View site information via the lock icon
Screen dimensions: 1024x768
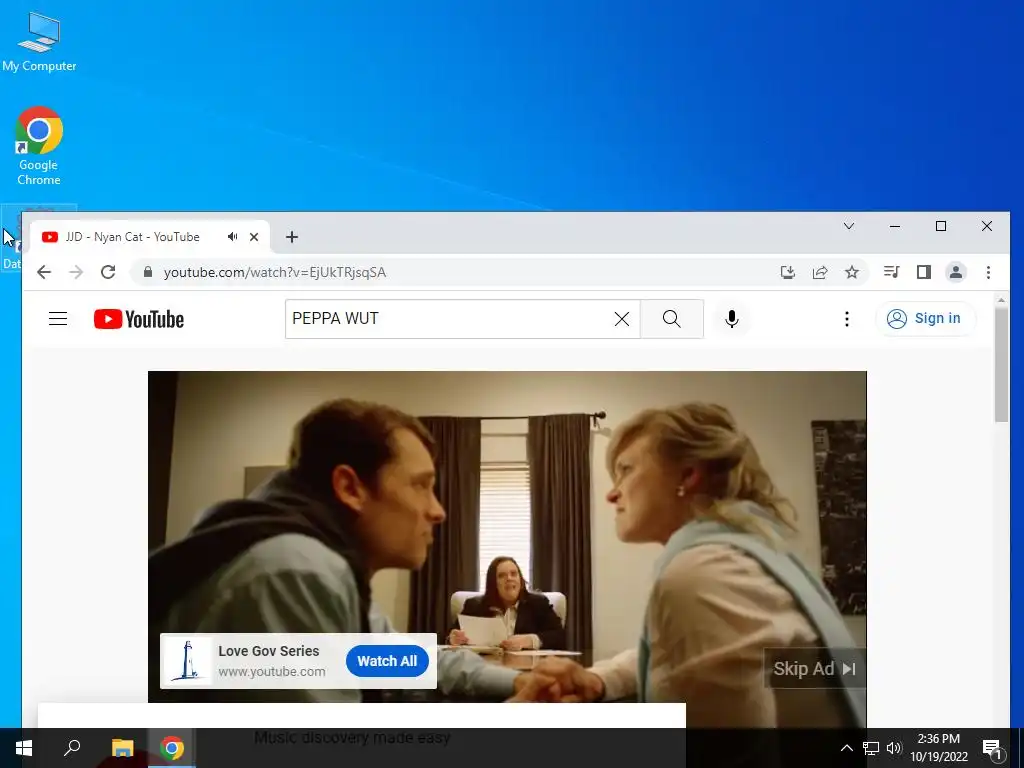pos(148,272)
